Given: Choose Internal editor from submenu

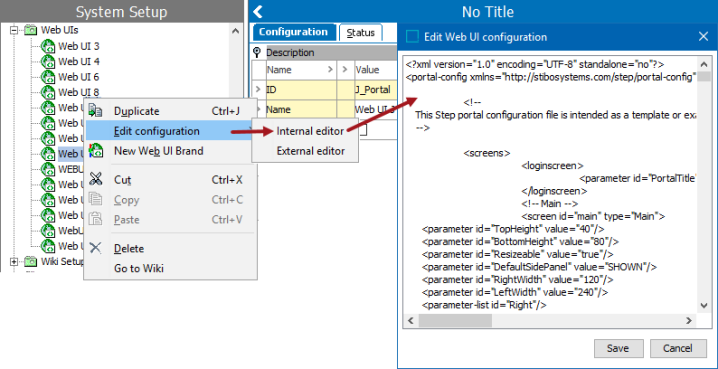Looking at the screenshot, I should pos(310,131).
